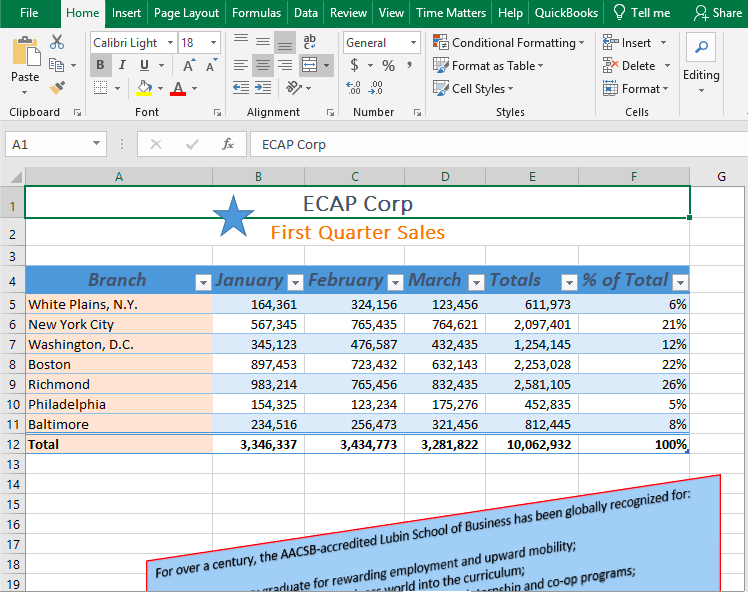Image resolution: width=748 pixels, height=592 pixels.
Task: Apply Accounting dollar number format
Action: [x=354, y=65]
